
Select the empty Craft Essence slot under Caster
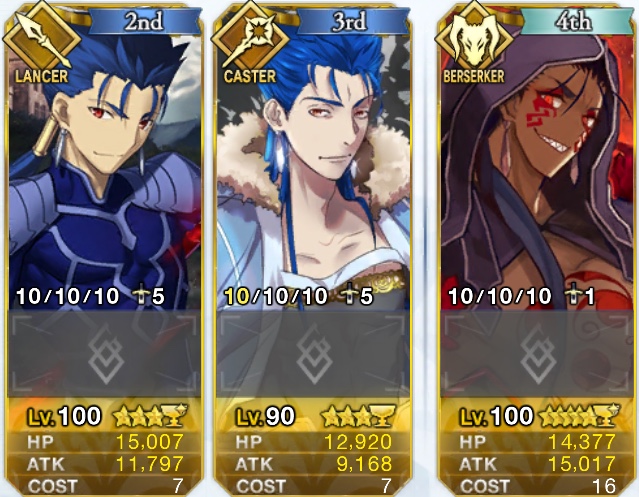click(x=313, y=353)
